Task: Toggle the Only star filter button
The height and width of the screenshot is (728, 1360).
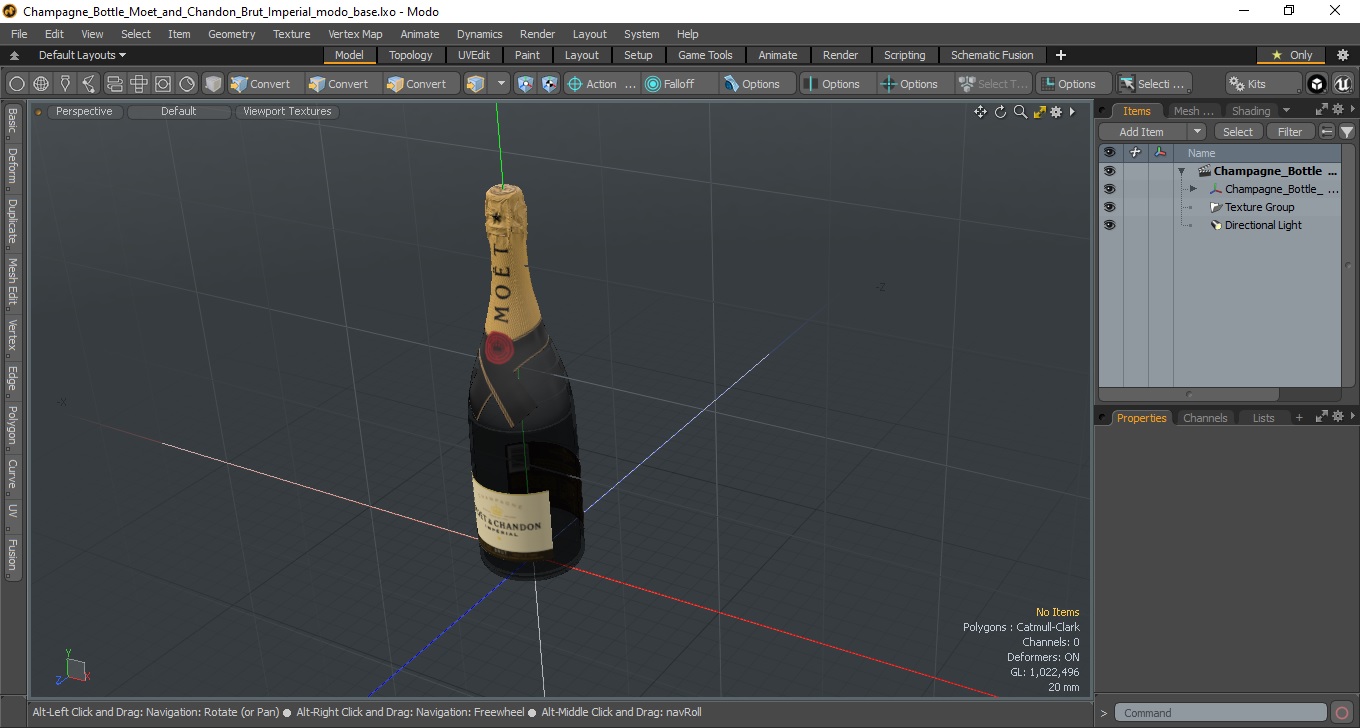Action: pos(1292,55)
